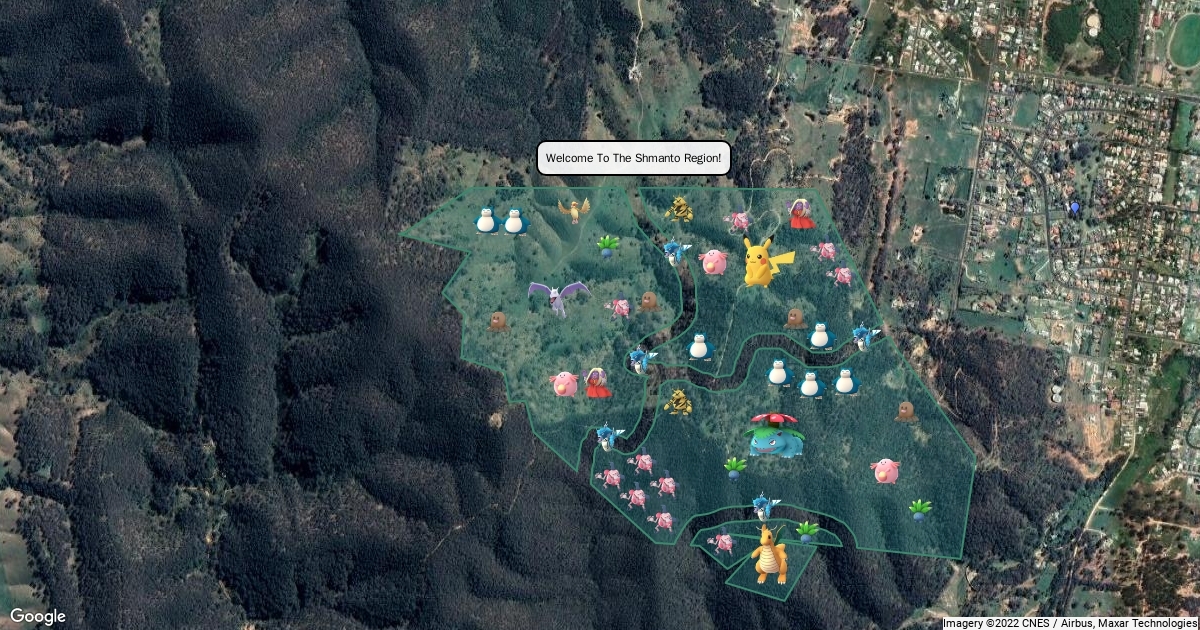Click the Diglett left of Aerodactyl
This screenshot has height=630, width=1200.
[x=499, y=321]
